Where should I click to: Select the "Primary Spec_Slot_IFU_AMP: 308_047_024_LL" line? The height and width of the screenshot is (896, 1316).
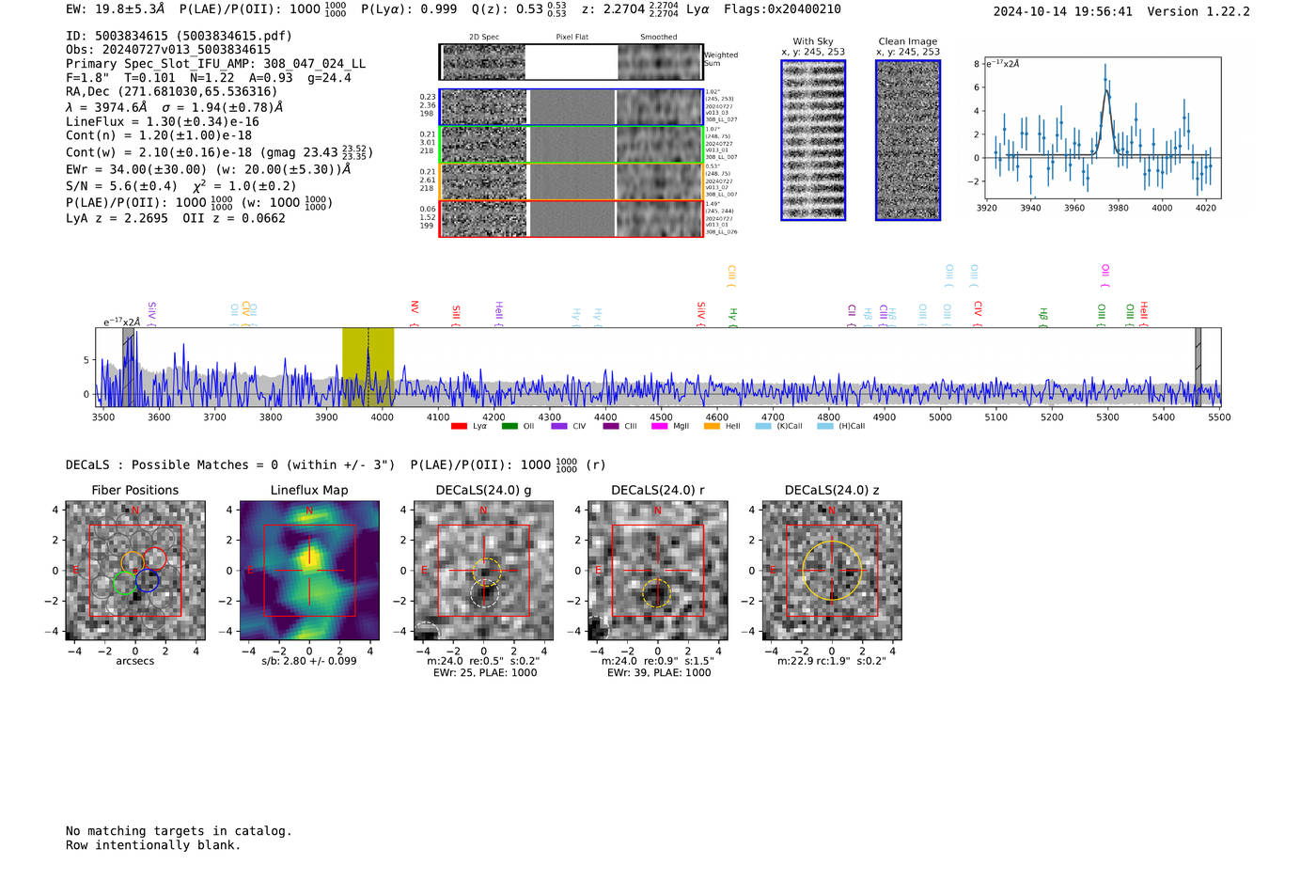[x=216, y=64]
